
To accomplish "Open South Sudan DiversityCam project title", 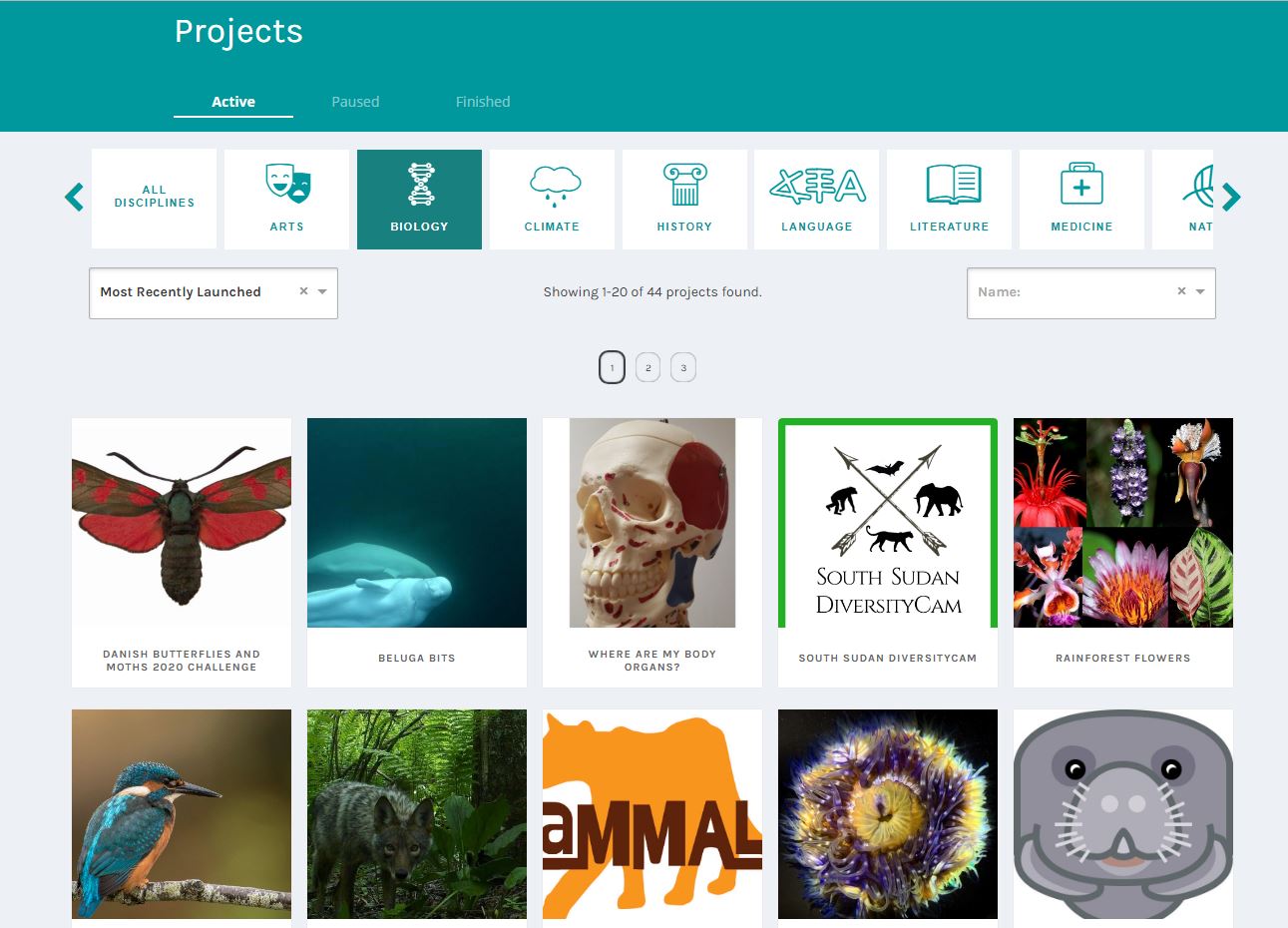I will tap(888, 659).
